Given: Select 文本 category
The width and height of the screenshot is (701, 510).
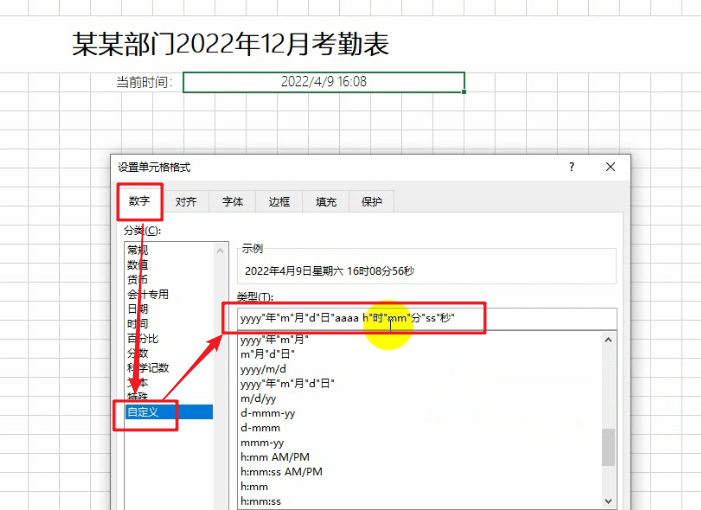Looking at the screenshot, I should 138,383.
